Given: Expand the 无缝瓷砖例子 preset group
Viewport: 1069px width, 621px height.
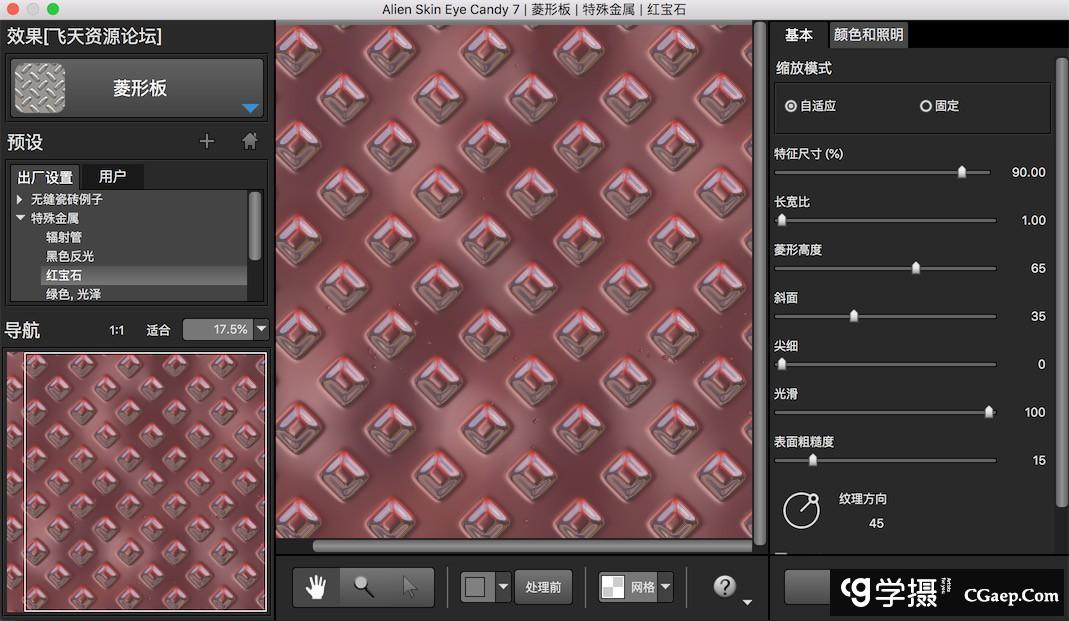Looking at the screenshot, I should (20, 199).
